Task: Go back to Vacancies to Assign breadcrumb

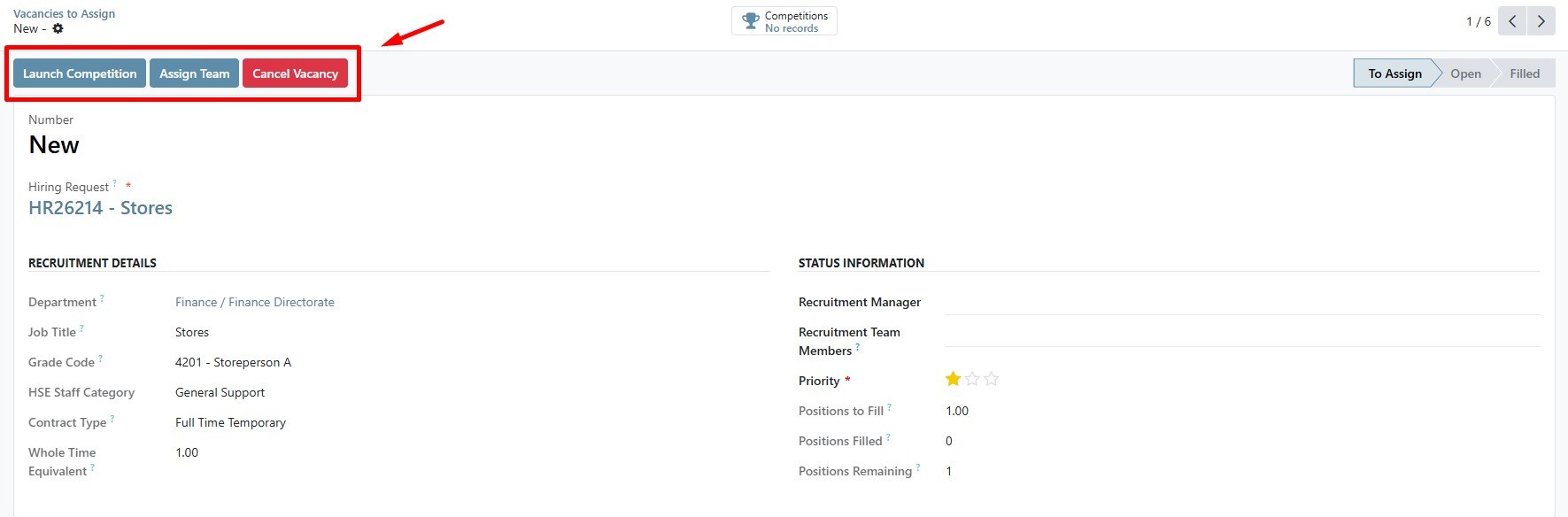Action: pyautogui.click(x=64, y=13)
